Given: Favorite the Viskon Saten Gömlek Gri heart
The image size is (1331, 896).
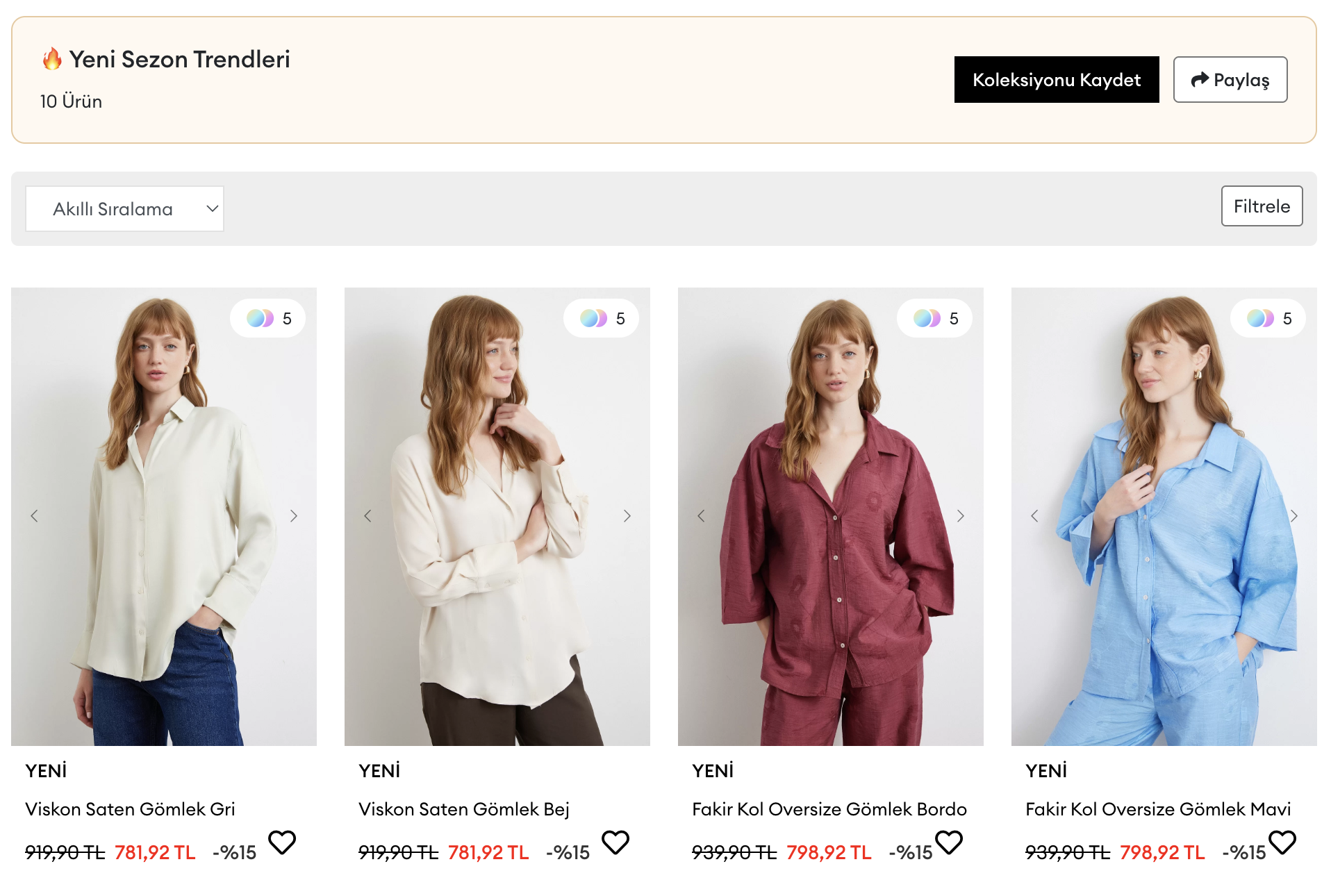Looking at the screenshot, I should click(282, 843).
